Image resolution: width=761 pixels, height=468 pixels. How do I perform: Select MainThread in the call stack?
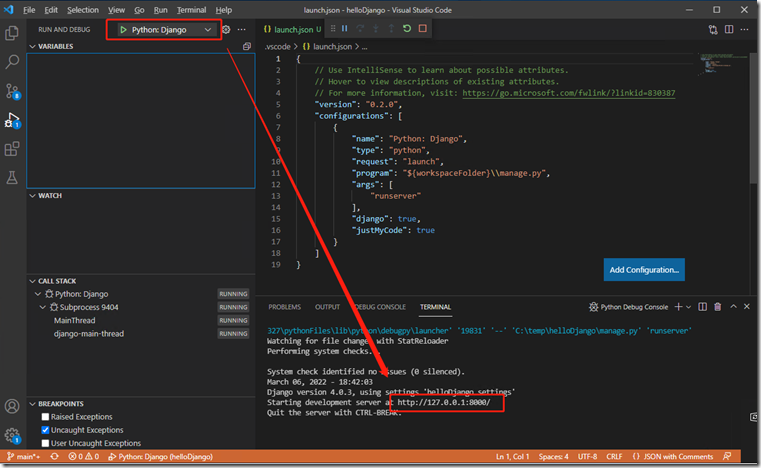pyautogui.click(x=74, y=320)
